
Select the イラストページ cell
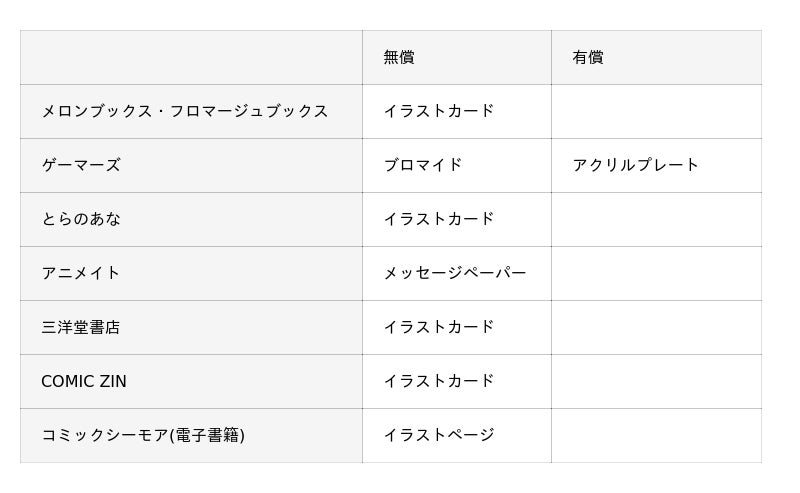(x=439, y=435)
